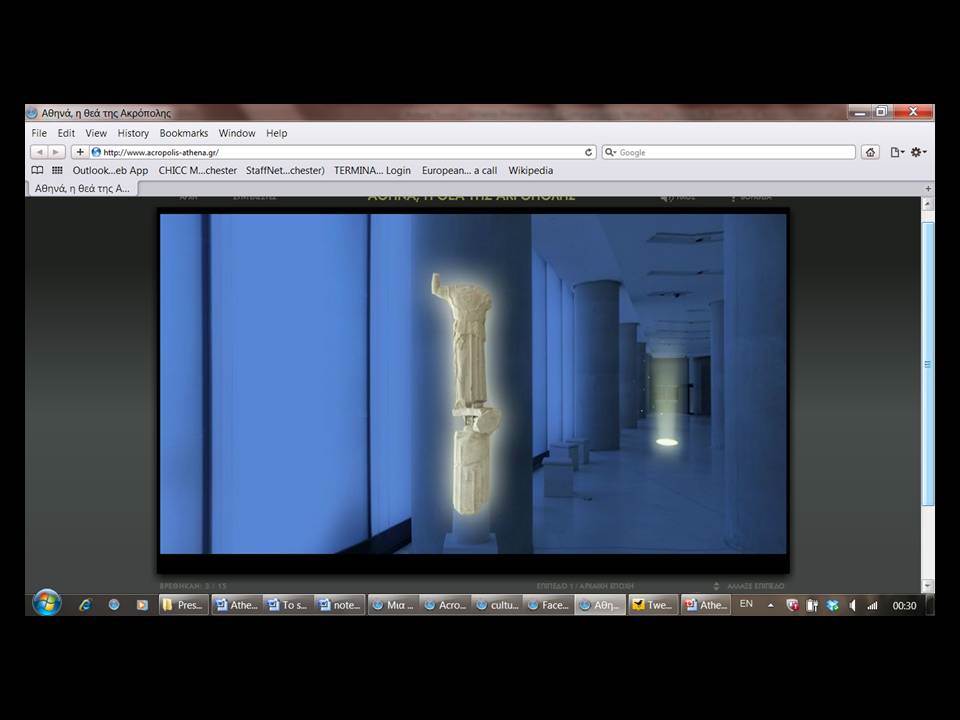Viewport: 960px width, 720px height.
Task: Go back to the previous page
Action: tap(39, 152)
